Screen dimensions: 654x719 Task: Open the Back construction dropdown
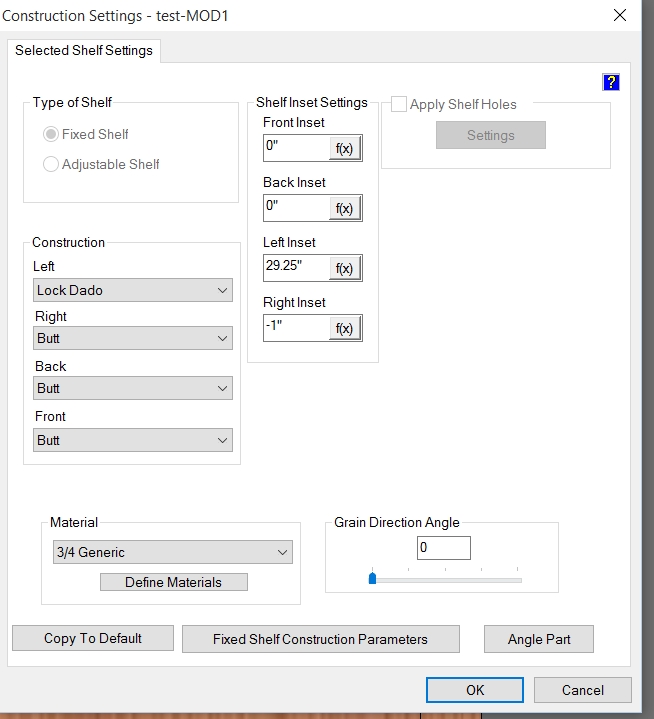133,388
